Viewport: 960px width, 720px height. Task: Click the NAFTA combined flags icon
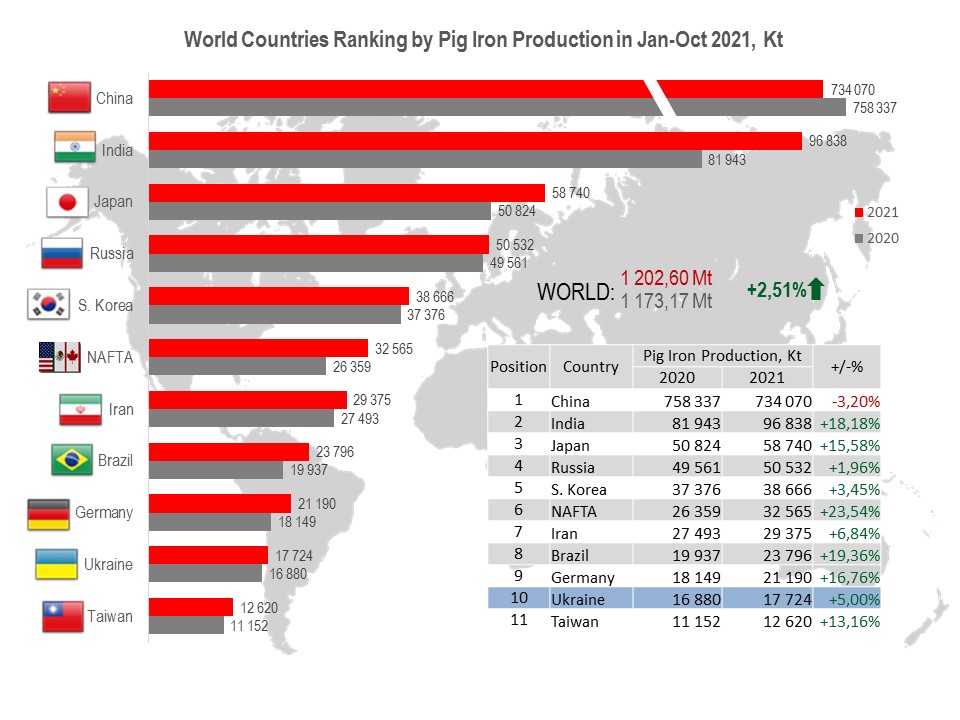(x=59, y=357)
